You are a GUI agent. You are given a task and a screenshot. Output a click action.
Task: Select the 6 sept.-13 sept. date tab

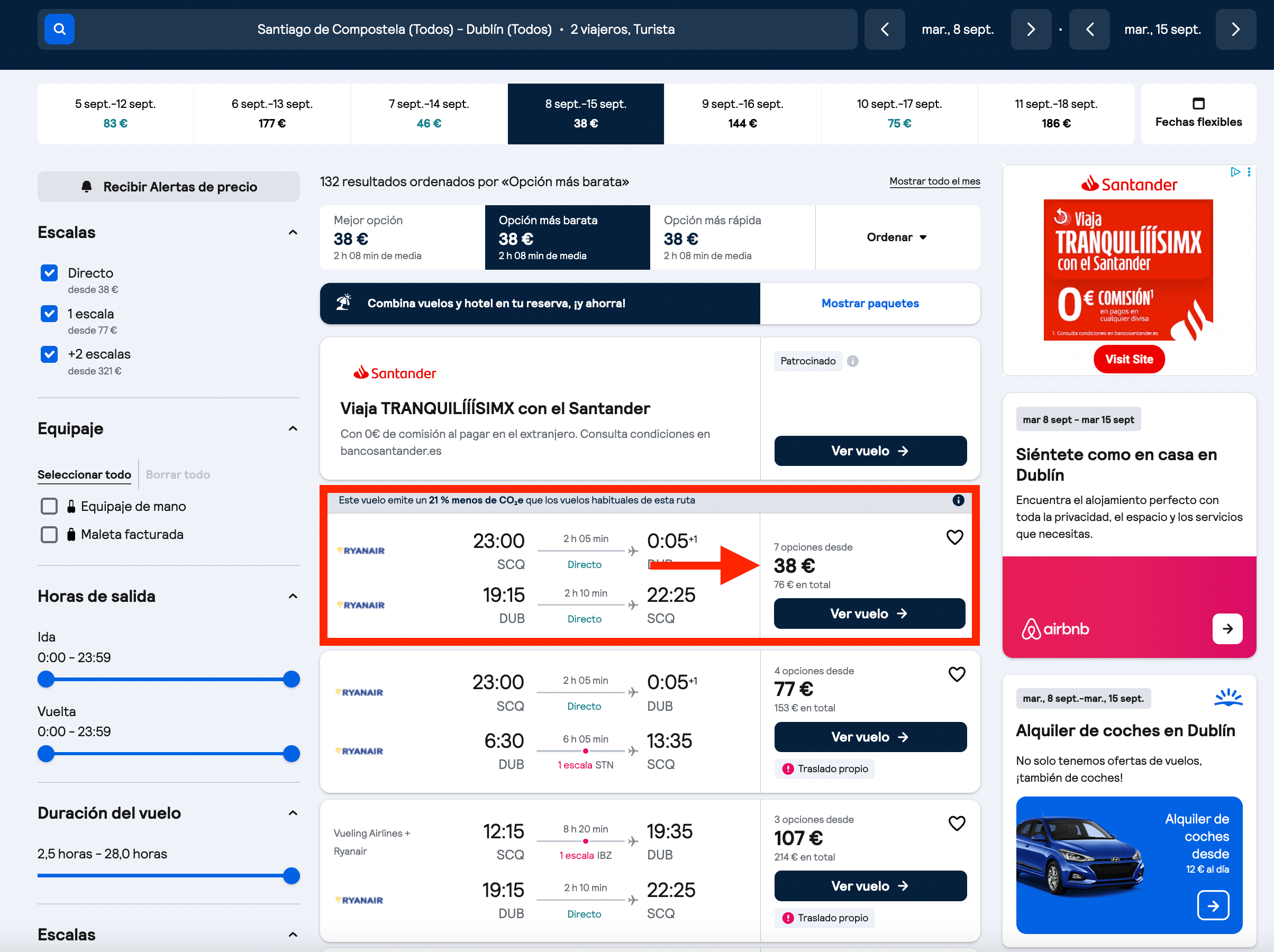click(x=272, y=114)
